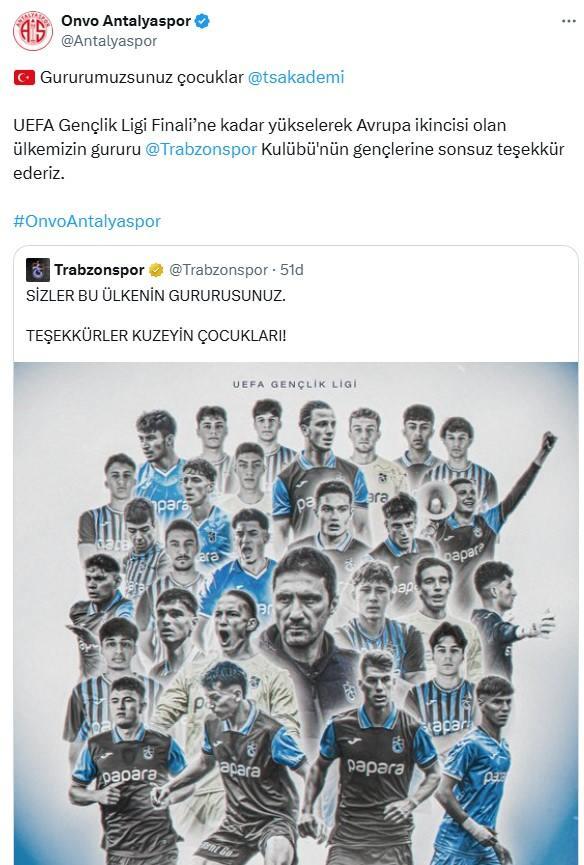The height and width of the screenshot is (865, 584).
Task: Click the blue verified badge beside Onvo Antalyaspor
Action: pos(202,22)
